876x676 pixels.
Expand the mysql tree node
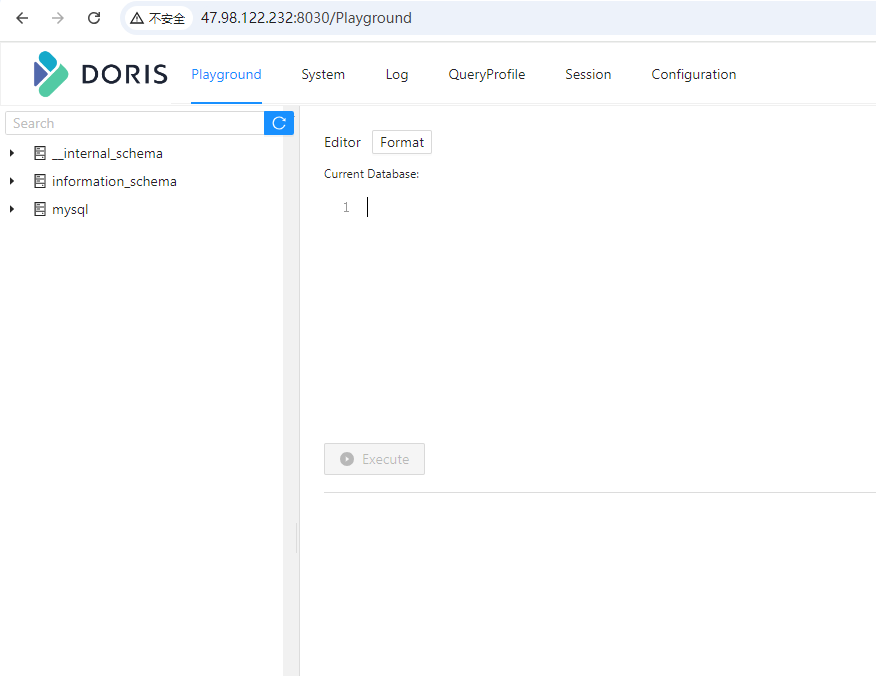[x=12, y=209]
